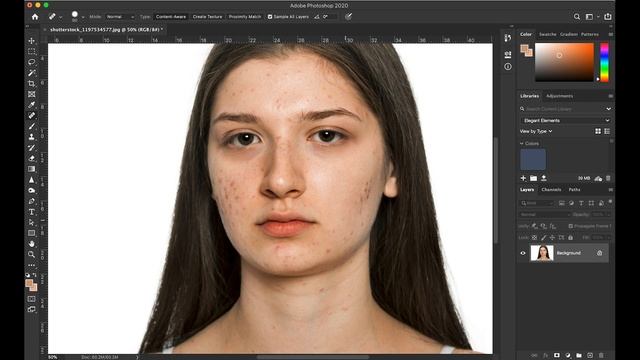Choose the Content-Aware type button
Image resolution: width=640 pixels, height=360 pixels.
click(x=171, y=17)
